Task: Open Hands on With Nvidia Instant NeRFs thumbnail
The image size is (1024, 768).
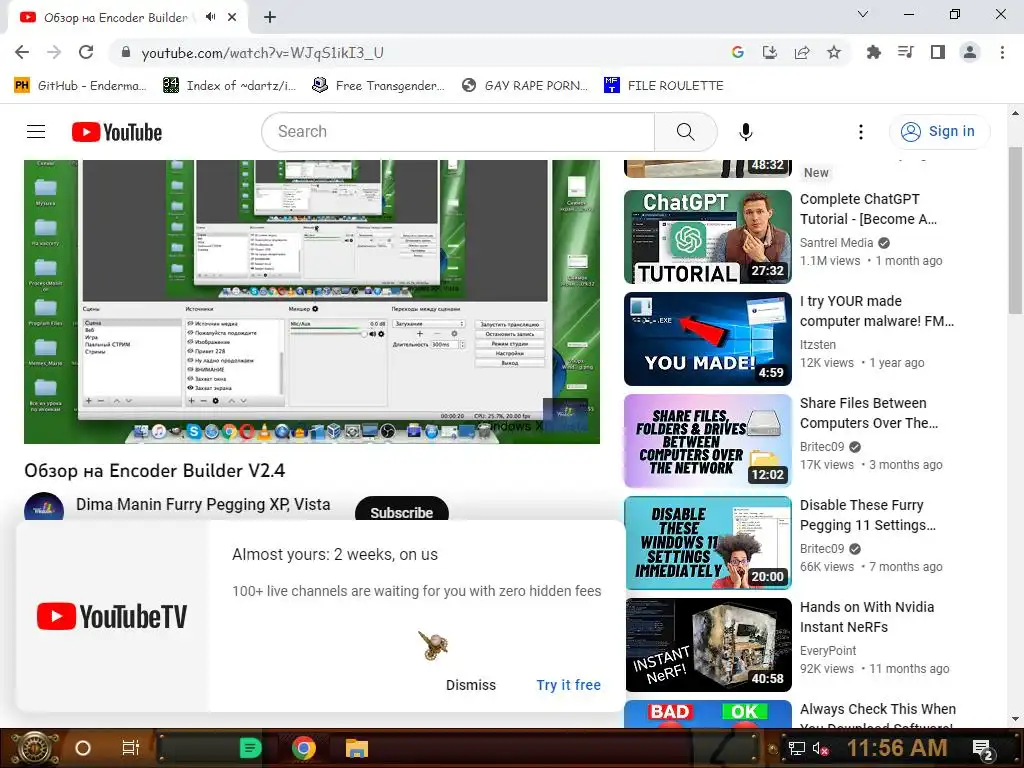Action: click(x=708, y=645)
